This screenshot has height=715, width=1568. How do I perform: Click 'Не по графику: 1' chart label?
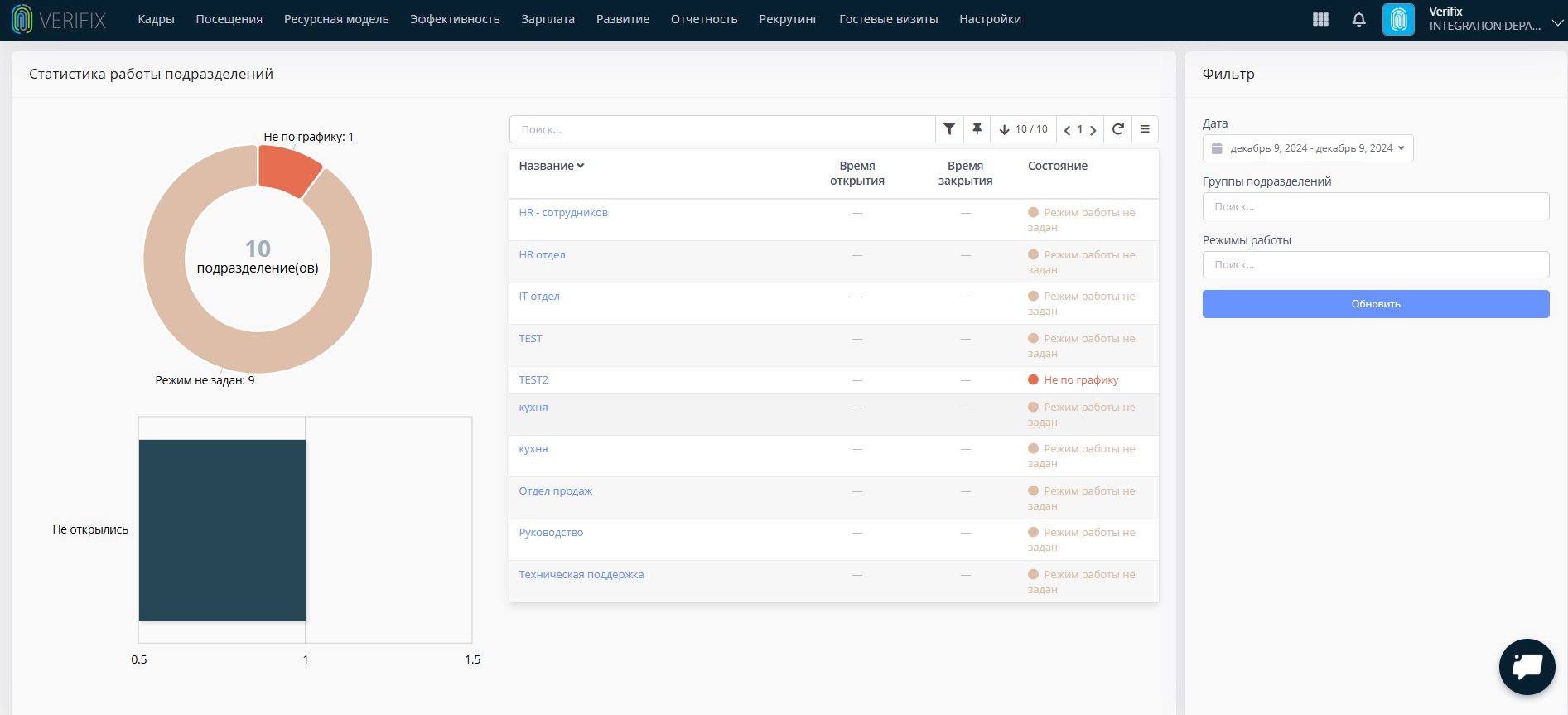tap(309, 137)
